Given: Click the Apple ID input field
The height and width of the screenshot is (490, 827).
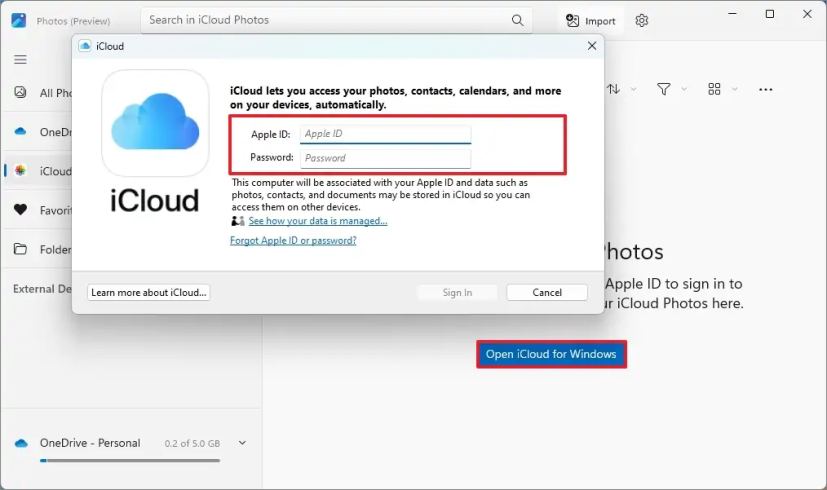Looking at the screenshot, I should (x=385, y=134).
